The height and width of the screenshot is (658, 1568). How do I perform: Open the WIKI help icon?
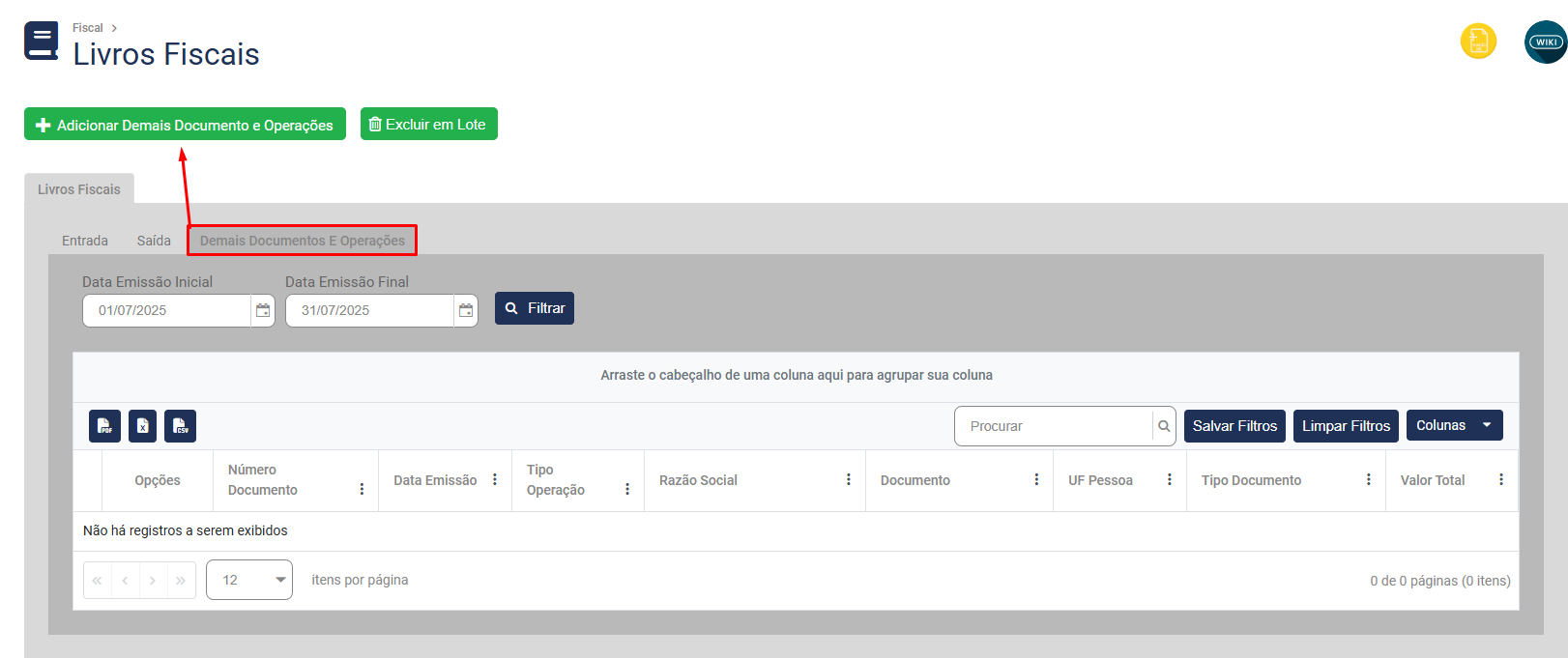tap(1546, 42)
